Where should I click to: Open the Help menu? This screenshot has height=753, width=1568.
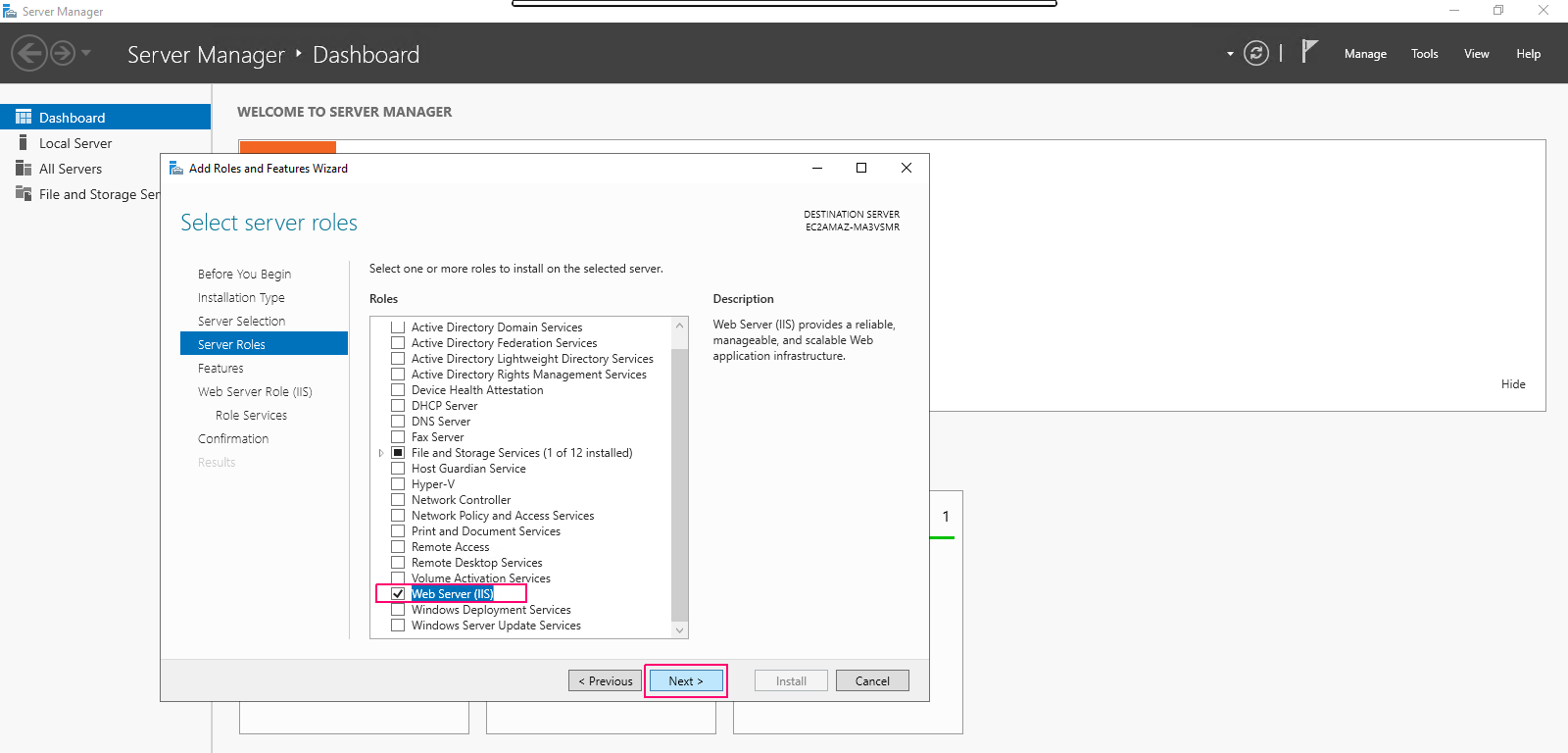[x=1529, y=54]
